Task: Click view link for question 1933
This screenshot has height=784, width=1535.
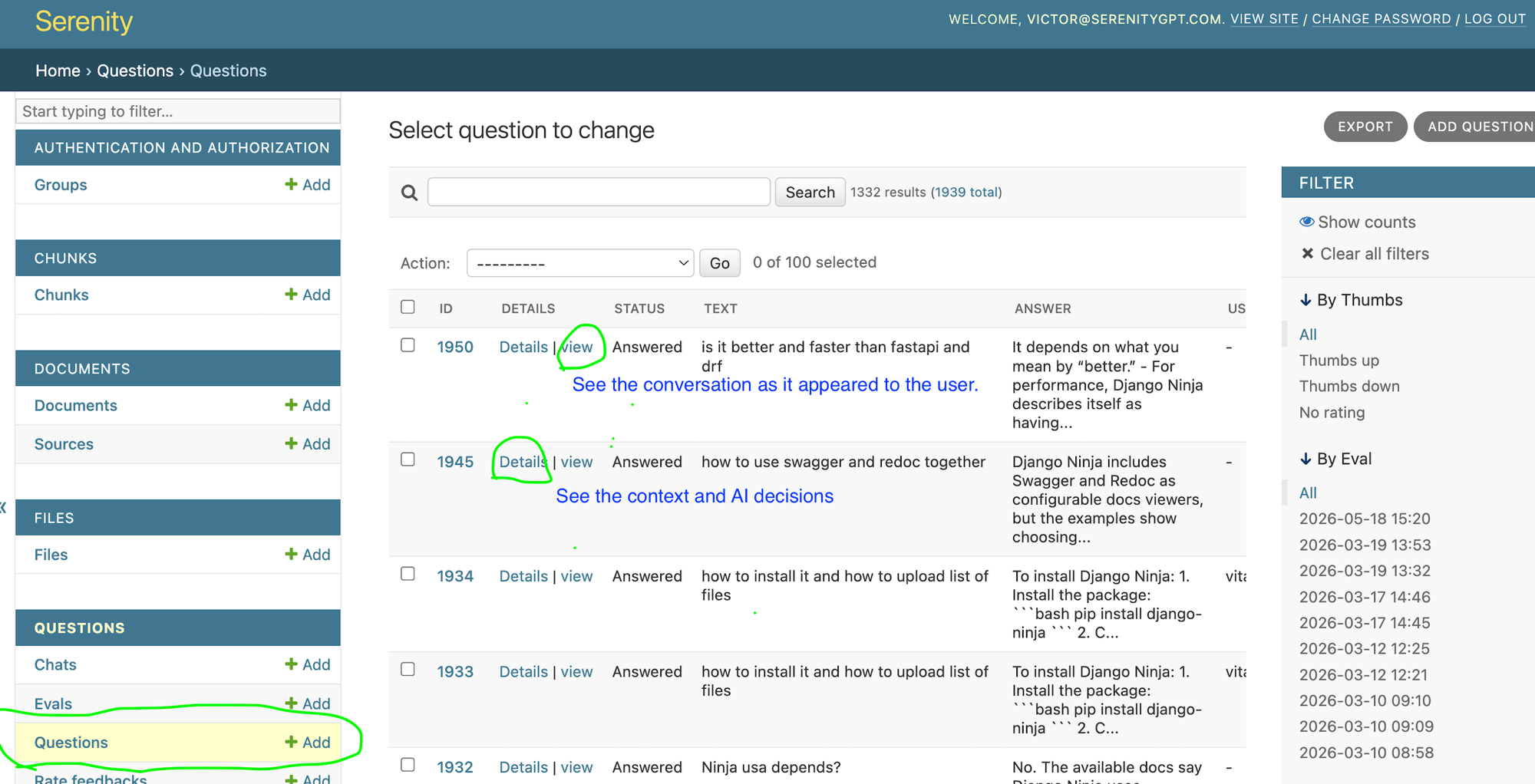Action: (577, 672)
